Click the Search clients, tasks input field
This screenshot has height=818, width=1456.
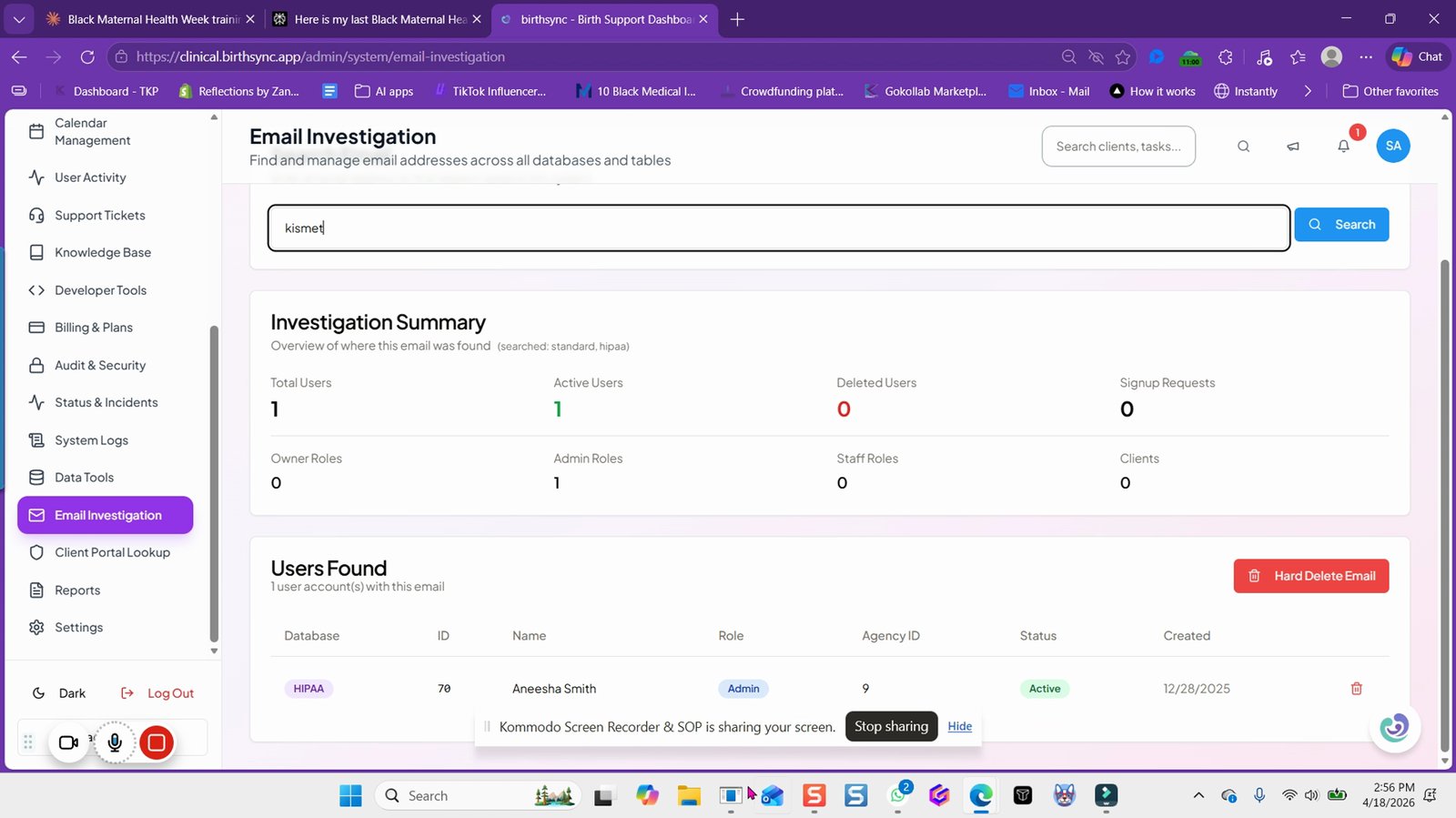pos(1118,146)
